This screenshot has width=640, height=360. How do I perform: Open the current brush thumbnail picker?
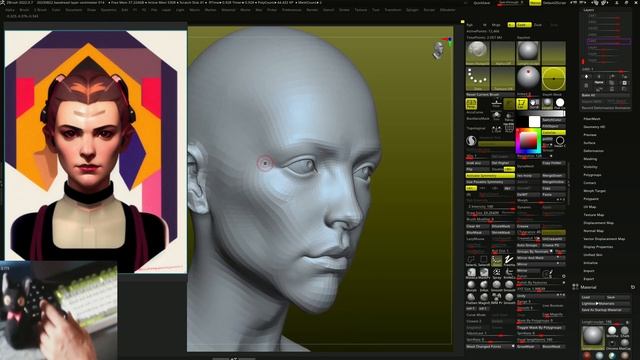point(478,53)
